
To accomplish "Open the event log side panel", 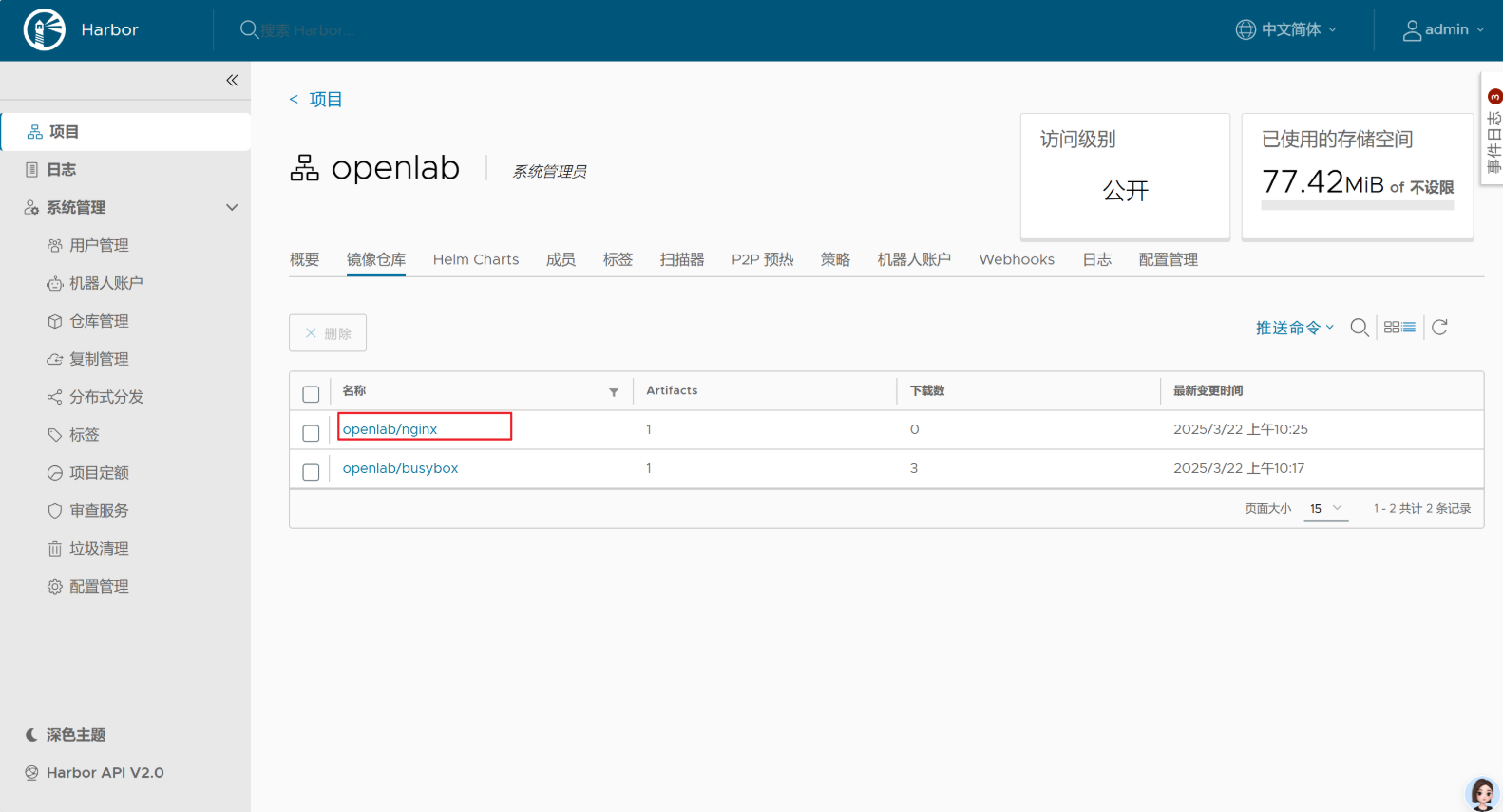I will [1493, 129].
